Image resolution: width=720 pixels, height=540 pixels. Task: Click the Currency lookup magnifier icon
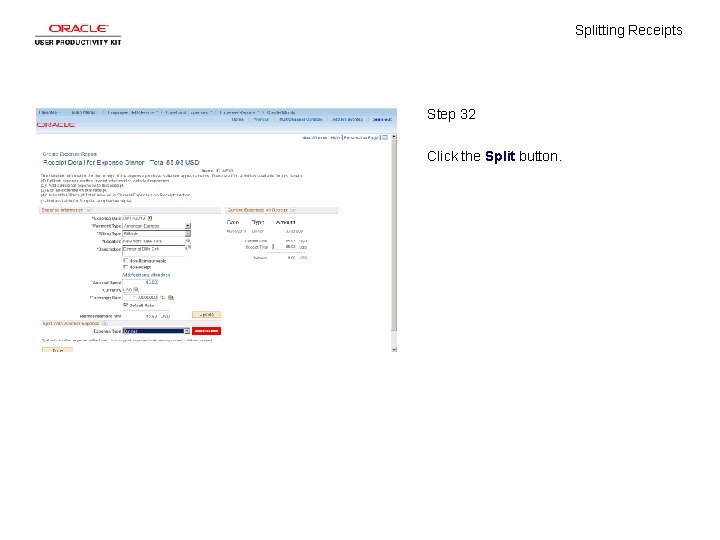tap(136, 290)
